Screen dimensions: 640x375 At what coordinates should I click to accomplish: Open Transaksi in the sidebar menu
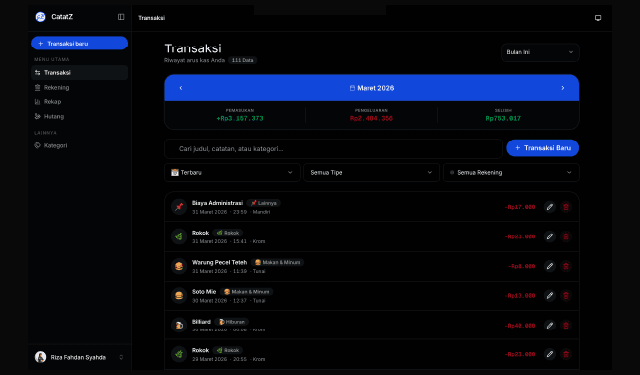pos(80,73)
